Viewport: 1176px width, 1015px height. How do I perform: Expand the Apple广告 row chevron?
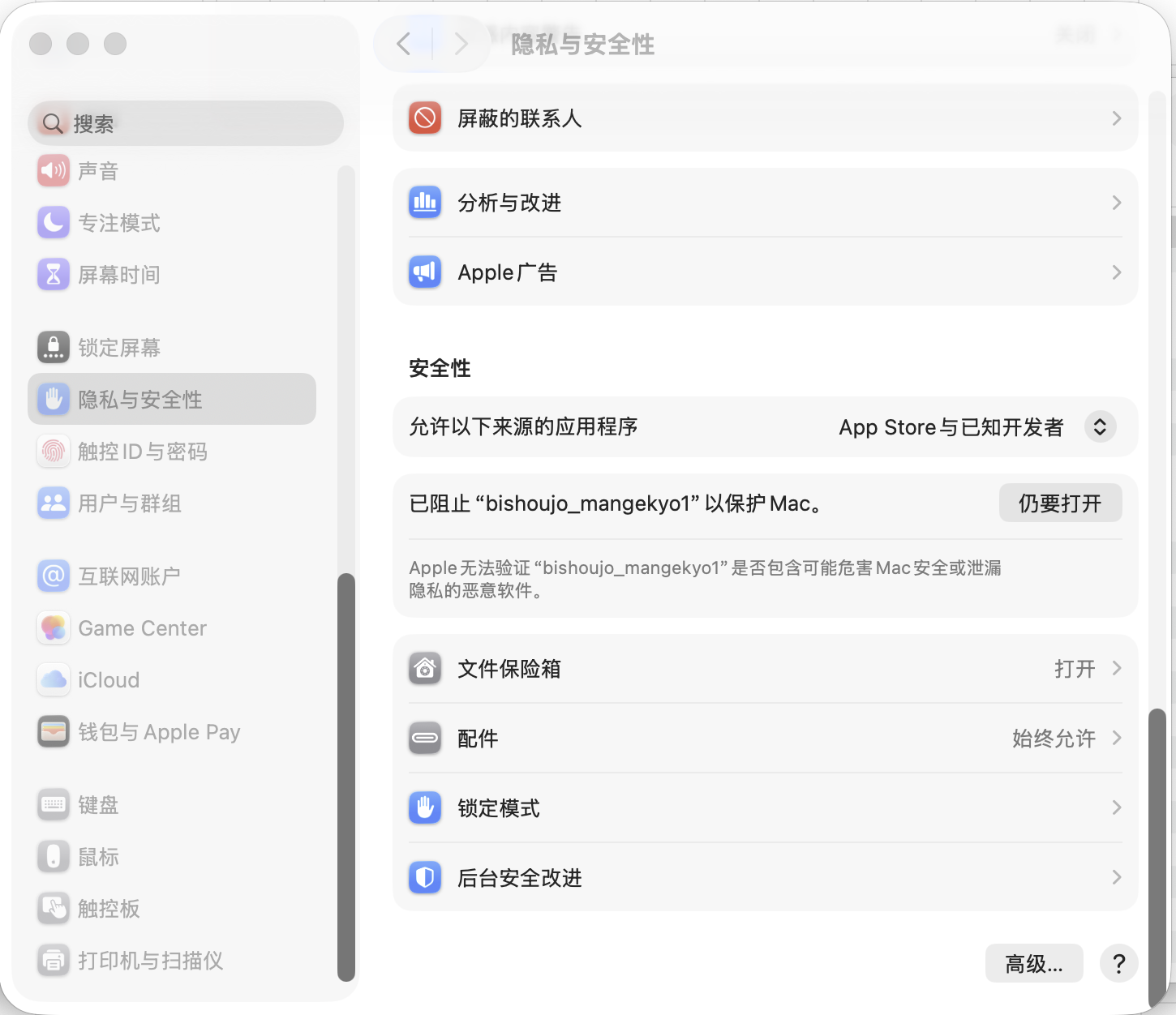tap(1117, 272)
